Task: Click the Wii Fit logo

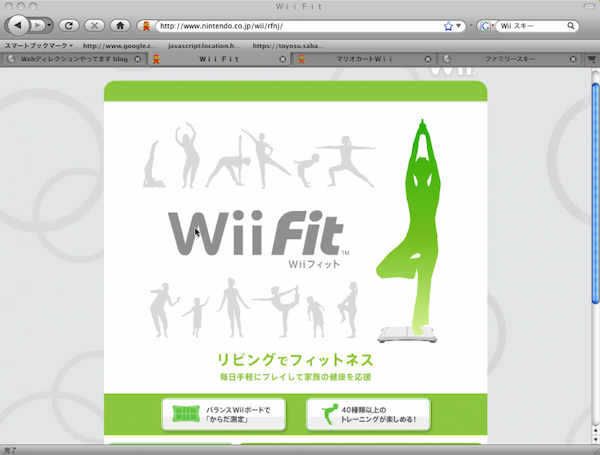Action: pyautogui.click(x=258, y=233)
